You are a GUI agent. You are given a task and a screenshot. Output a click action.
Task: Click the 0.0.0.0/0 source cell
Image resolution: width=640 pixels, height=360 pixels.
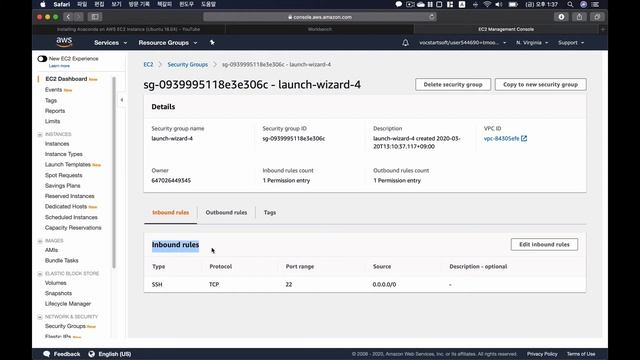tap(384, 284)
